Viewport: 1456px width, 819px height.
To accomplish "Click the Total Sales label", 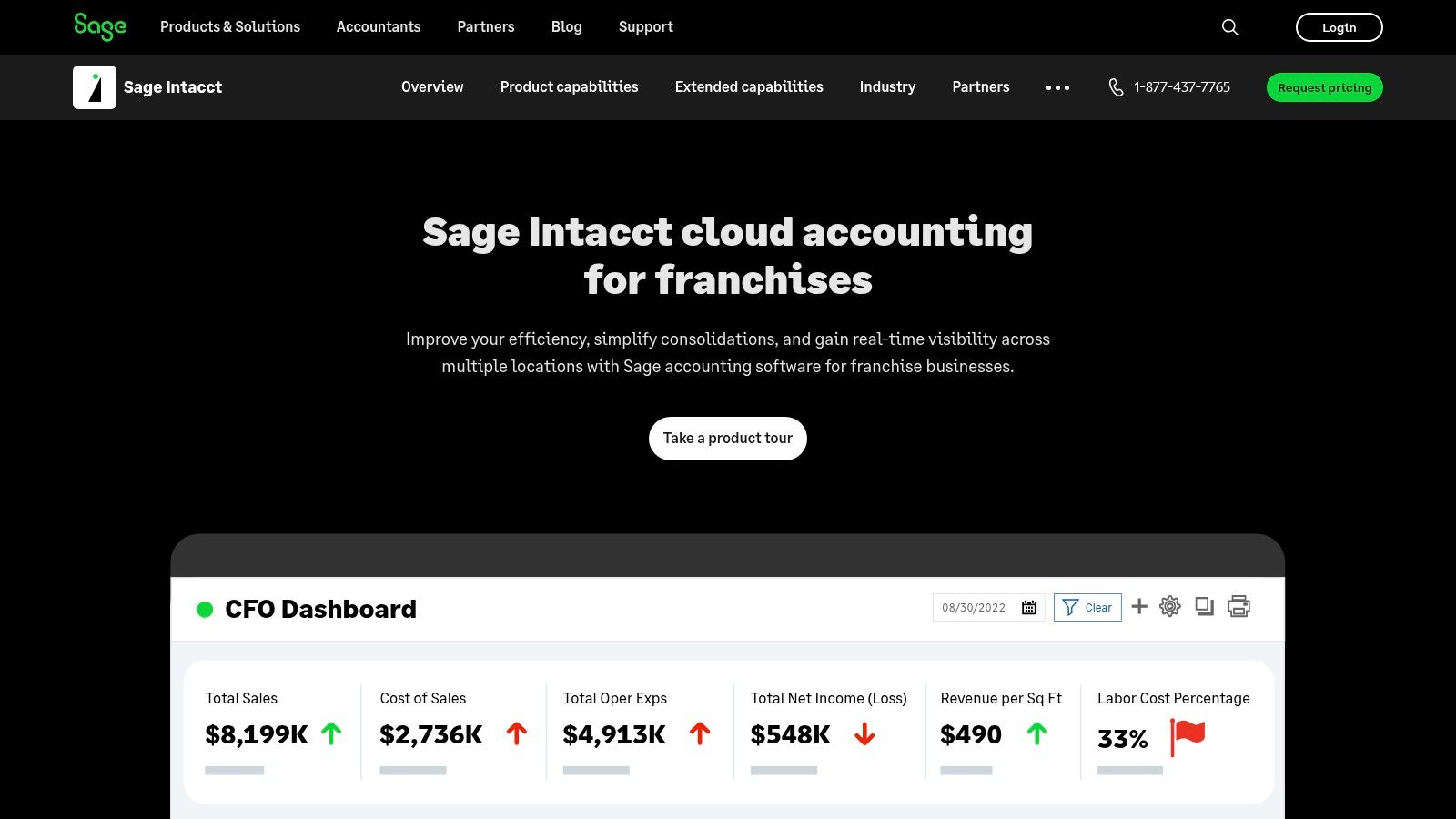I will 241,698.
